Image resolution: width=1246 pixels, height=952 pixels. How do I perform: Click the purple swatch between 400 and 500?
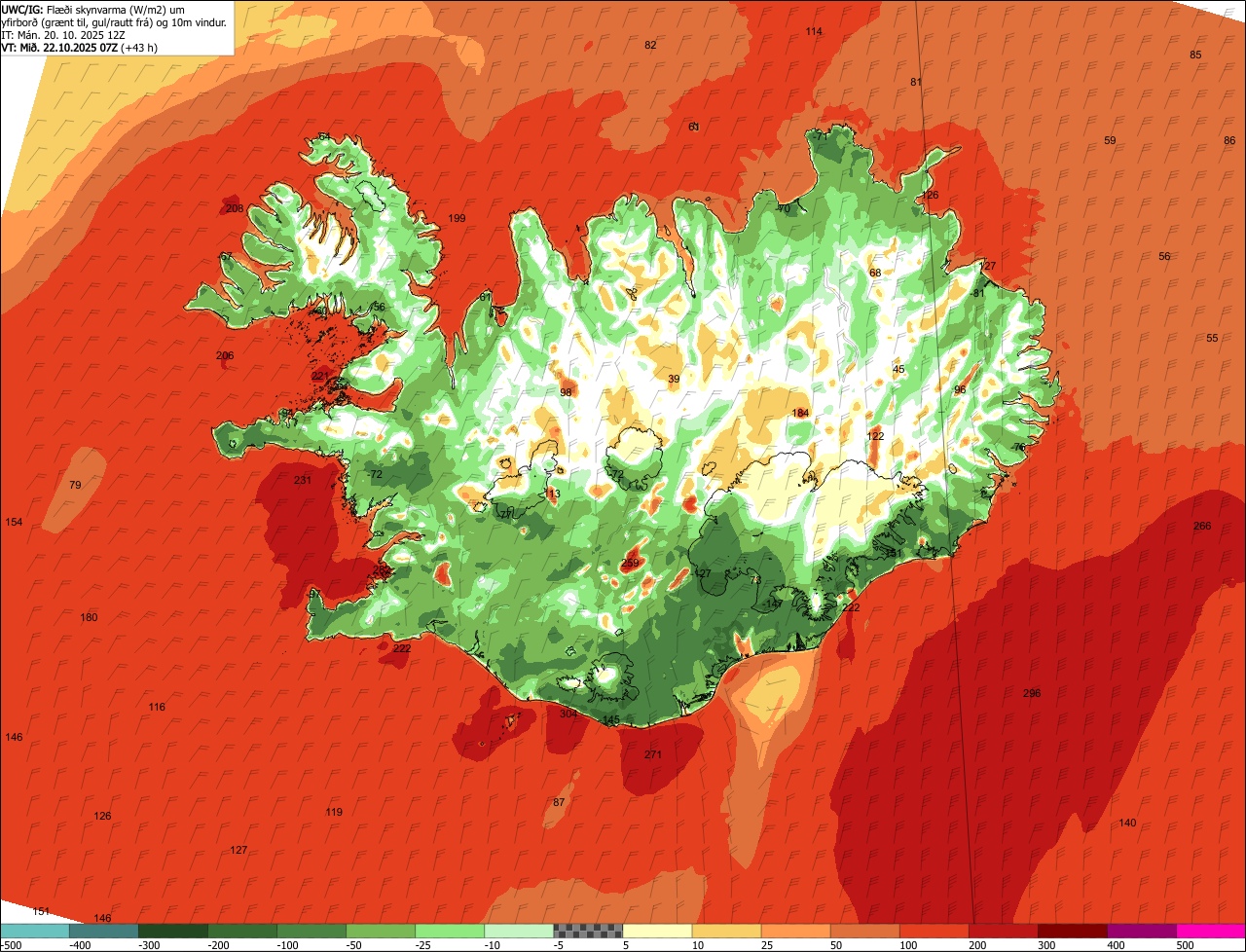coord(1142,931)
